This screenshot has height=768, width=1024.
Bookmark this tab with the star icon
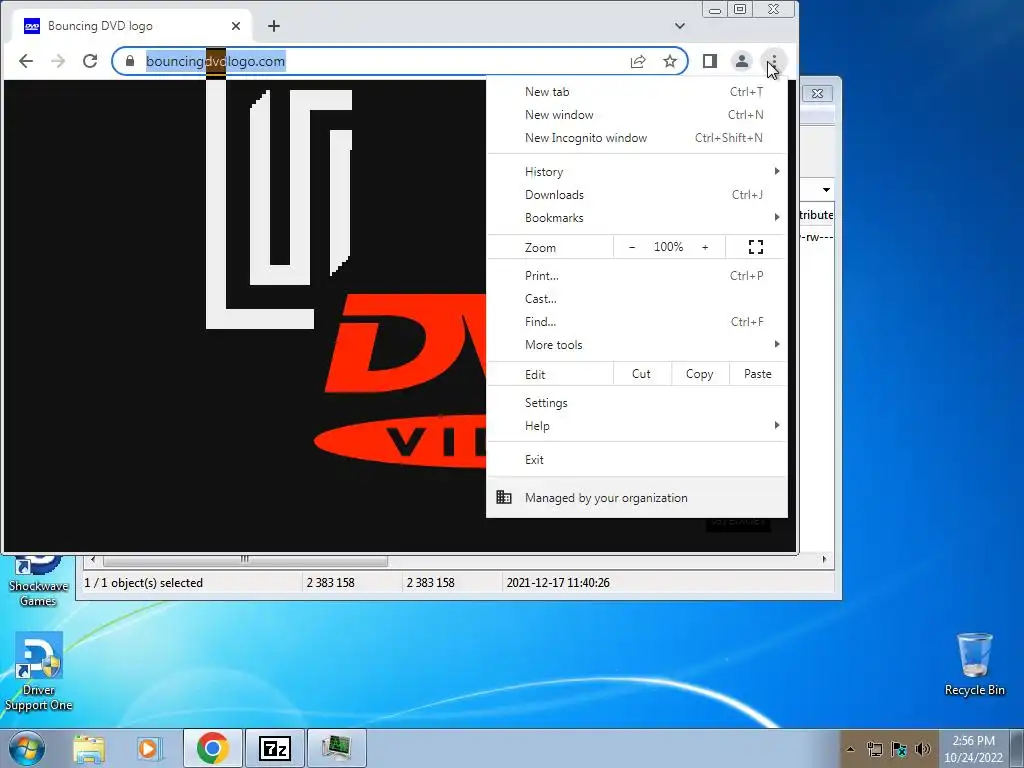[x=670, y=61]
